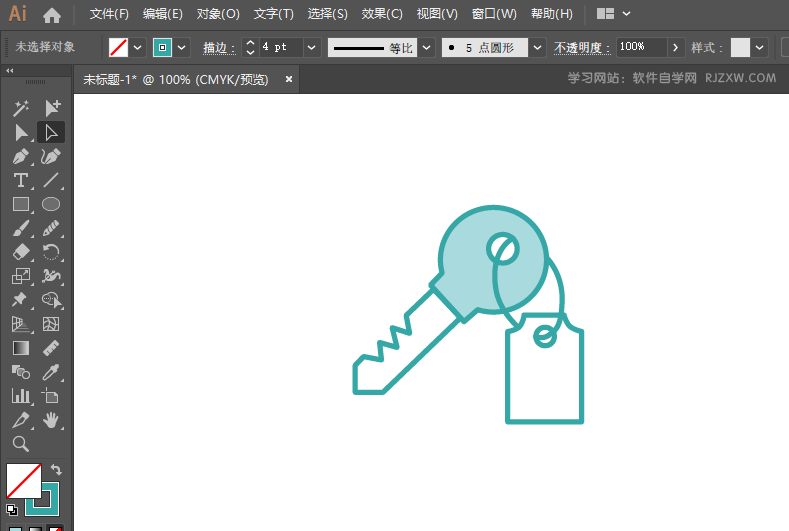Open the 窗口(W) menu

click(x=494, y=14)
